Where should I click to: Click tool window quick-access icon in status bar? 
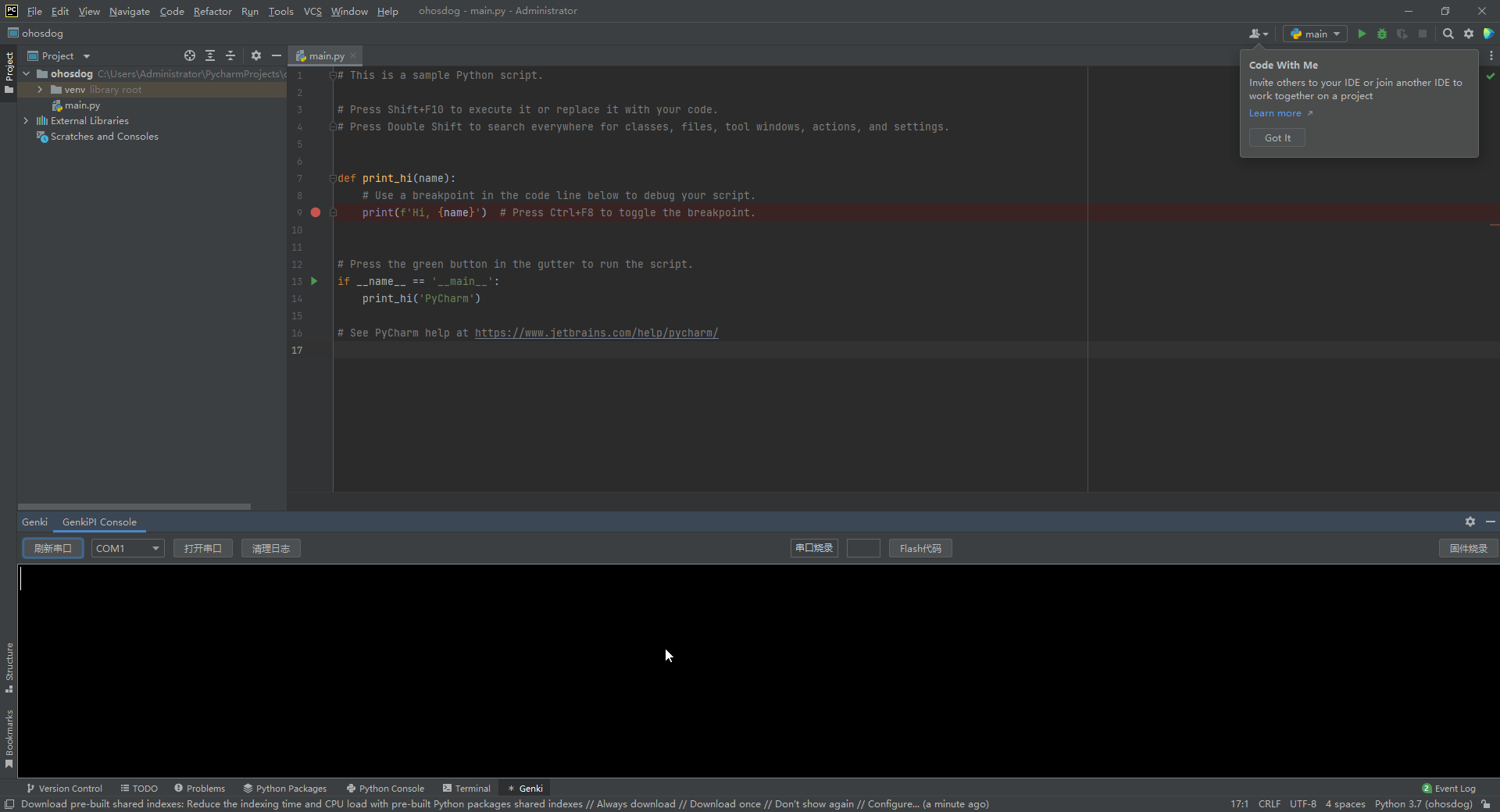(9, 804)
